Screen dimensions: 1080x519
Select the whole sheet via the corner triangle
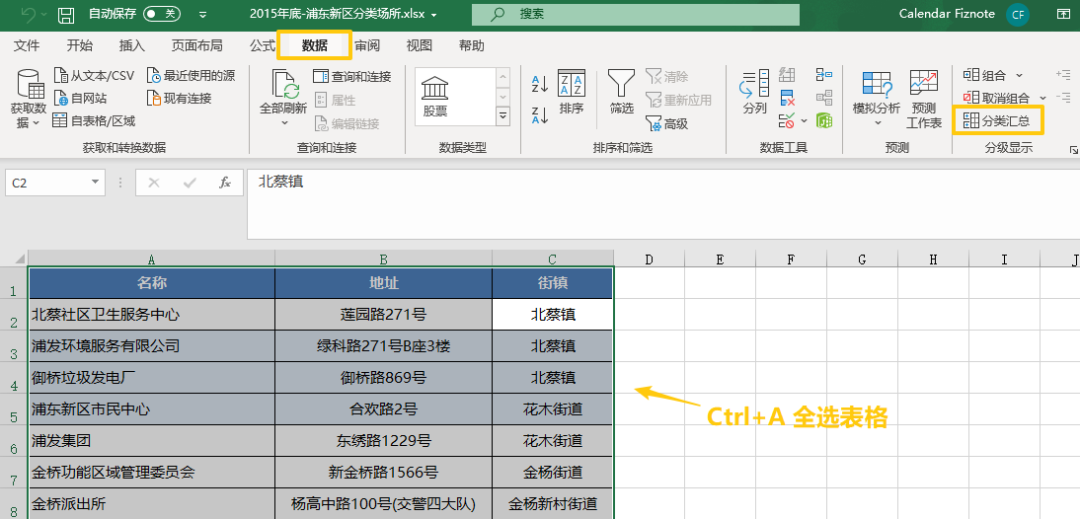18,259
